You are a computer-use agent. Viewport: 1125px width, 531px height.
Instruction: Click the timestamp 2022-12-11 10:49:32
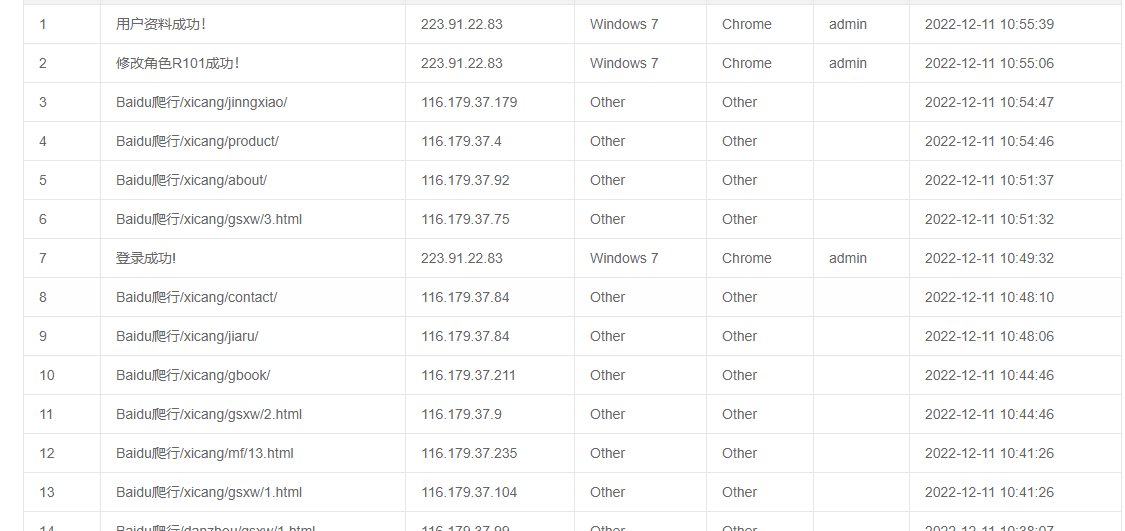click(989, 258)
